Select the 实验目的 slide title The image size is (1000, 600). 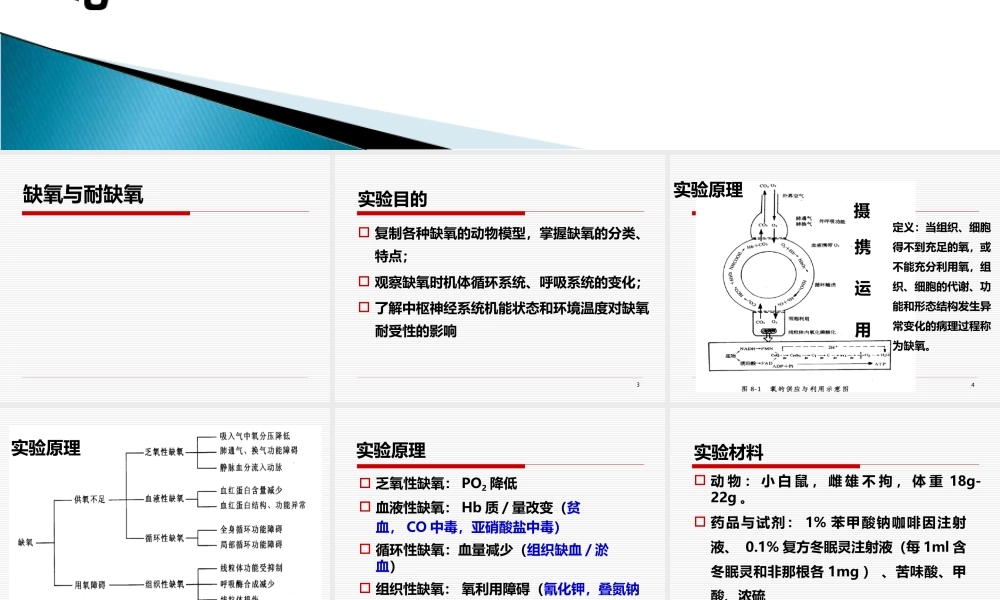pos(392,200)
